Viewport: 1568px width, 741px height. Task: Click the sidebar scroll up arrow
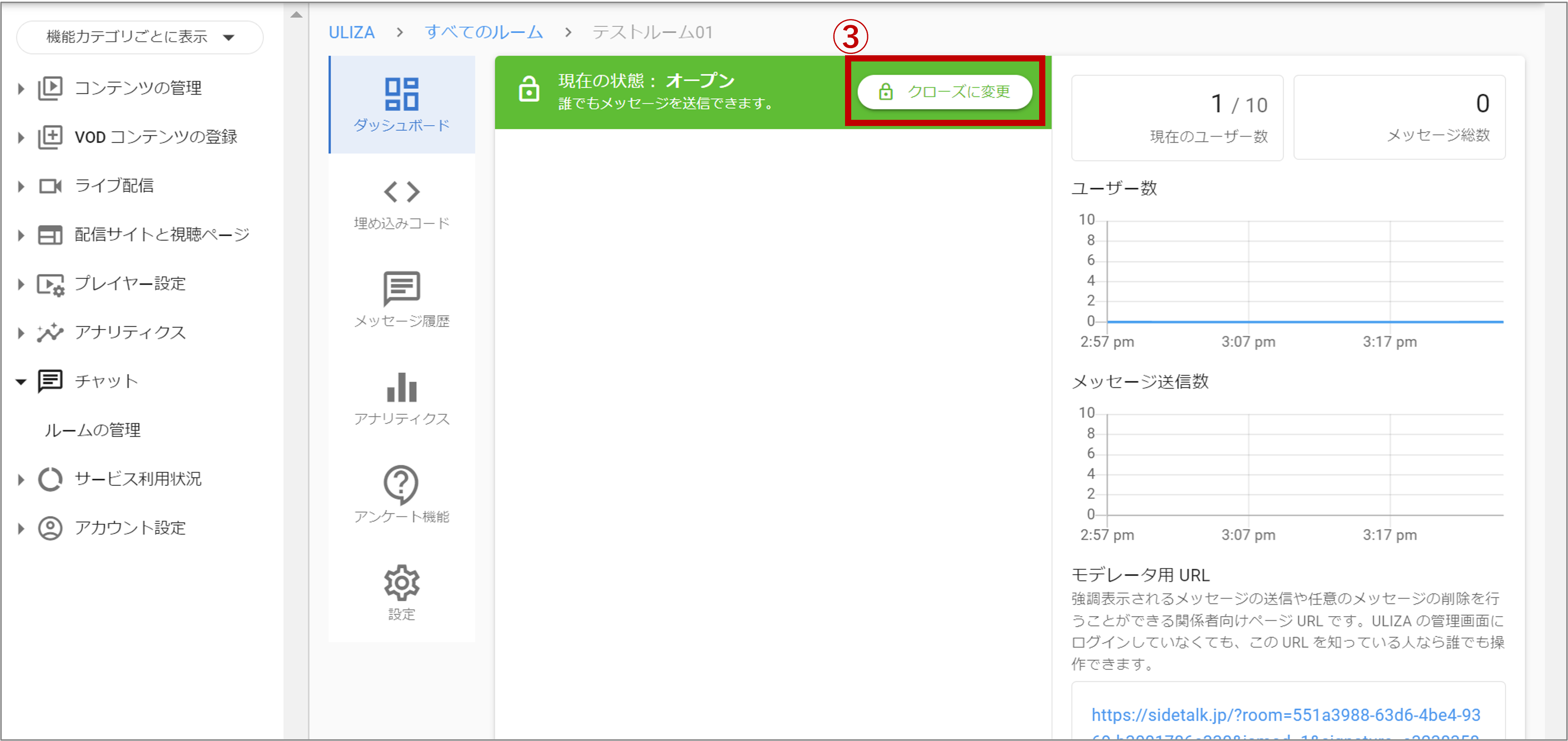(x=296, y=15)
